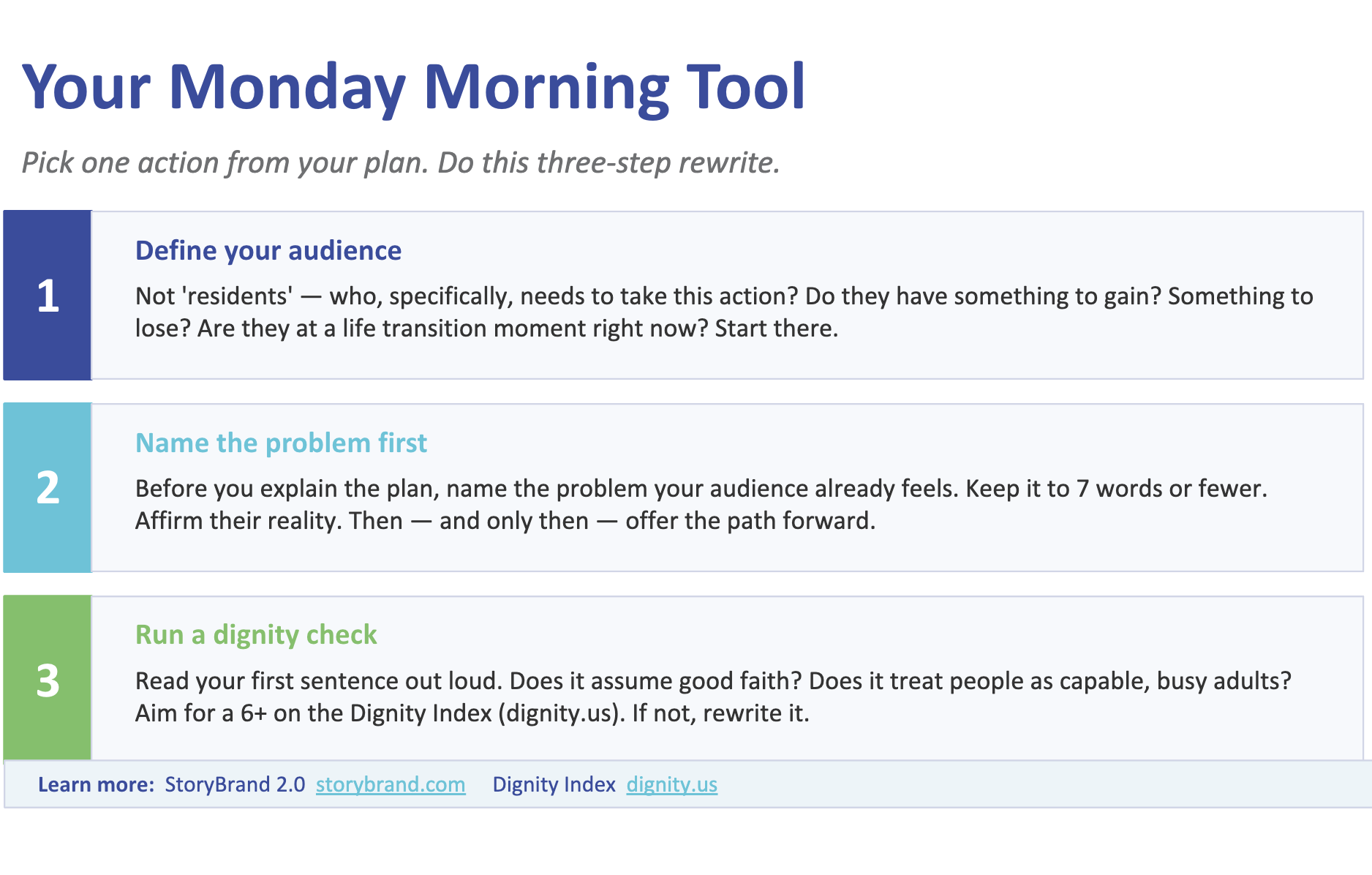Open the storybrand.com link
The height and width of the screenshot is (875, 1372).
click(x=391, y=784)
